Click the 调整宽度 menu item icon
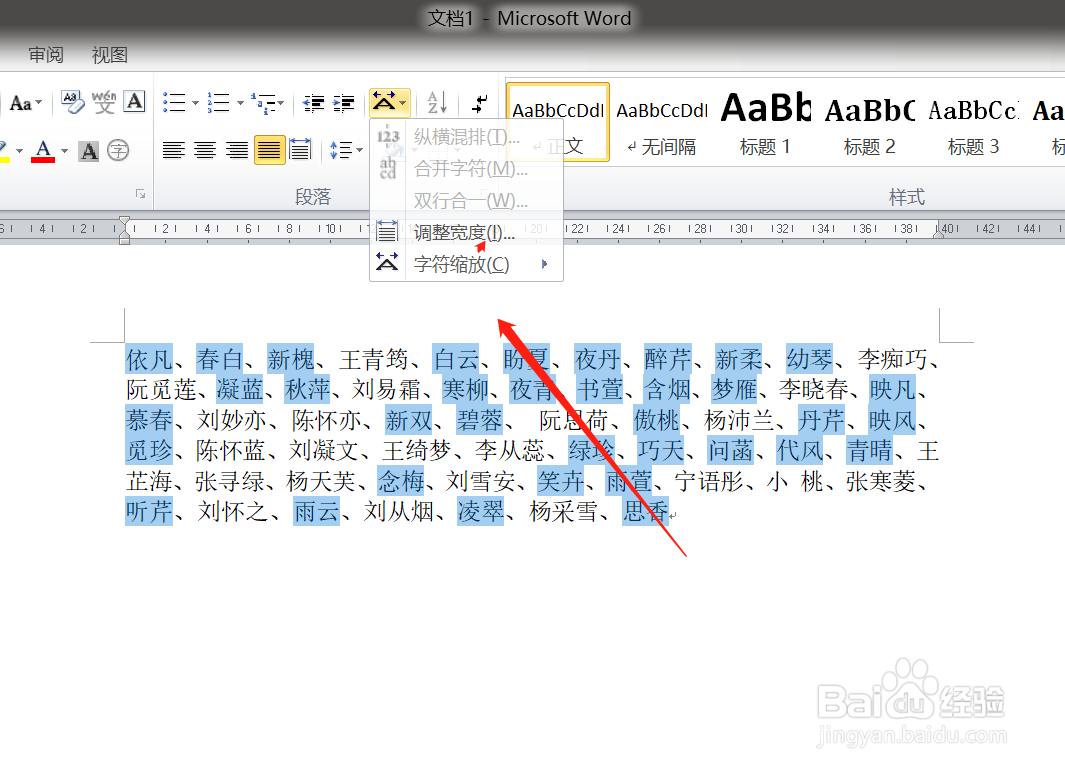The height and width of the screenshot is (772, 1065). 387,232
